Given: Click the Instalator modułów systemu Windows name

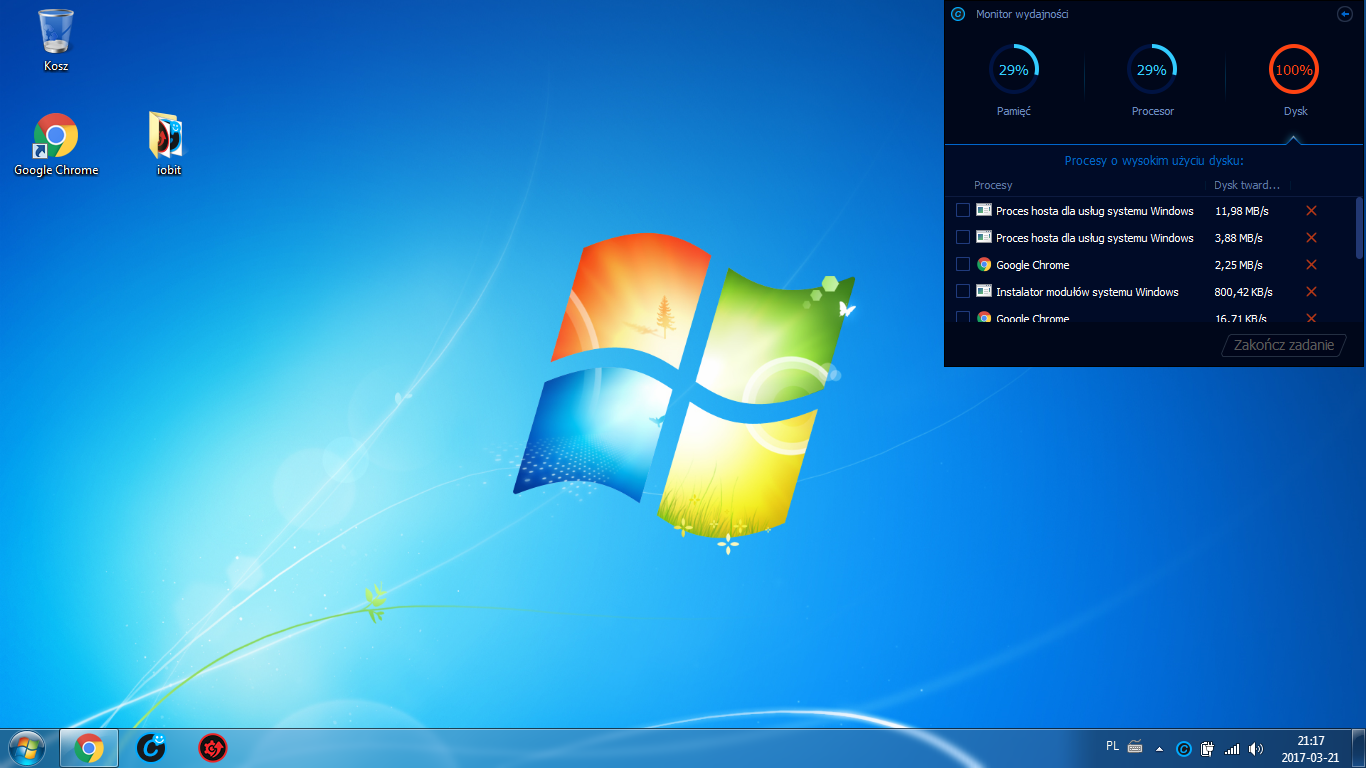Looking at the screenshot, I should [1087, 292].
